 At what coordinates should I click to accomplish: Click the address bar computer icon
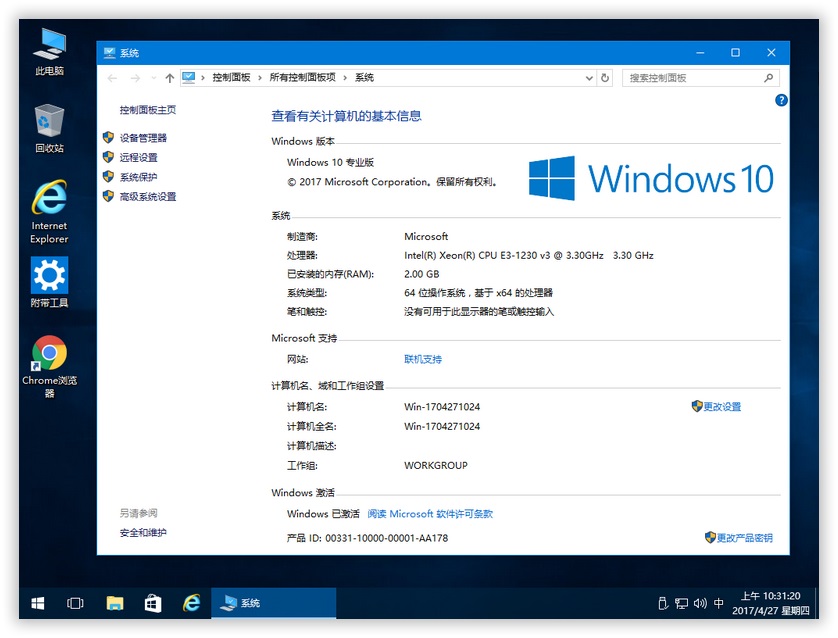pos(189,78)
